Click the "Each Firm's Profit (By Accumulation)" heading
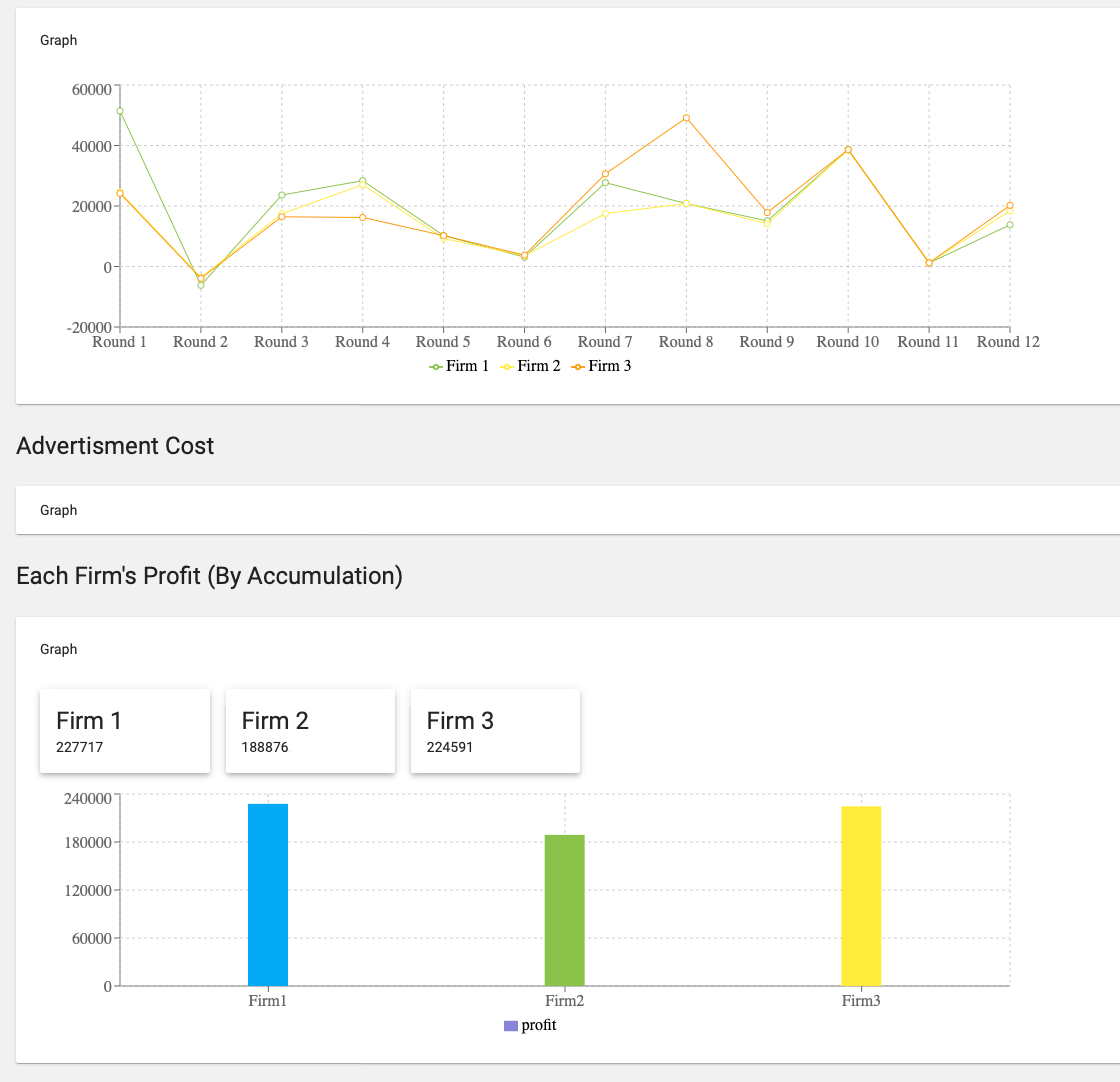The height and width of the screenshot is (1082, 1120). 209,576
